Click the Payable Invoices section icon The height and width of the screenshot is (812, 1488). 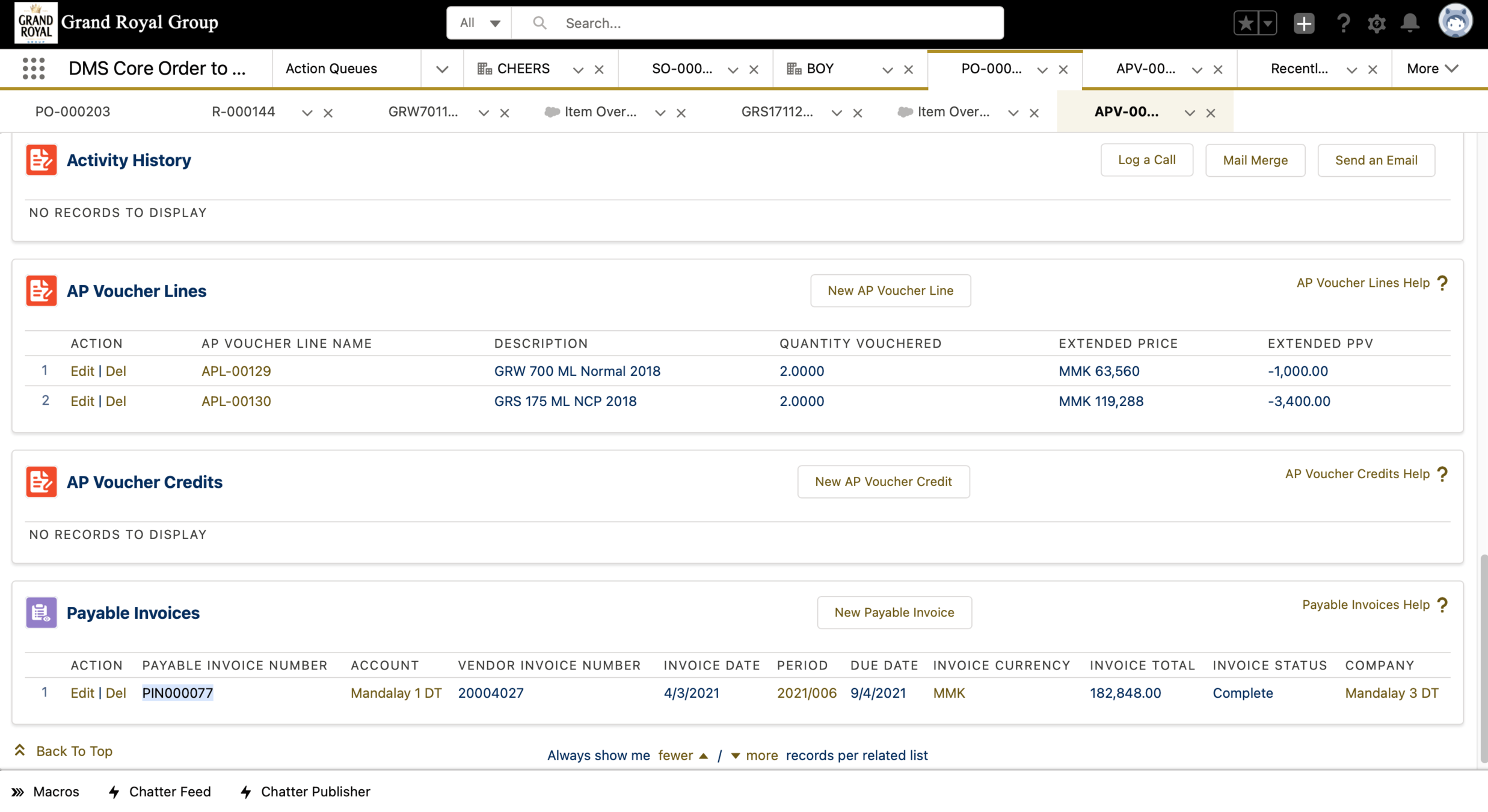point(41,612)
